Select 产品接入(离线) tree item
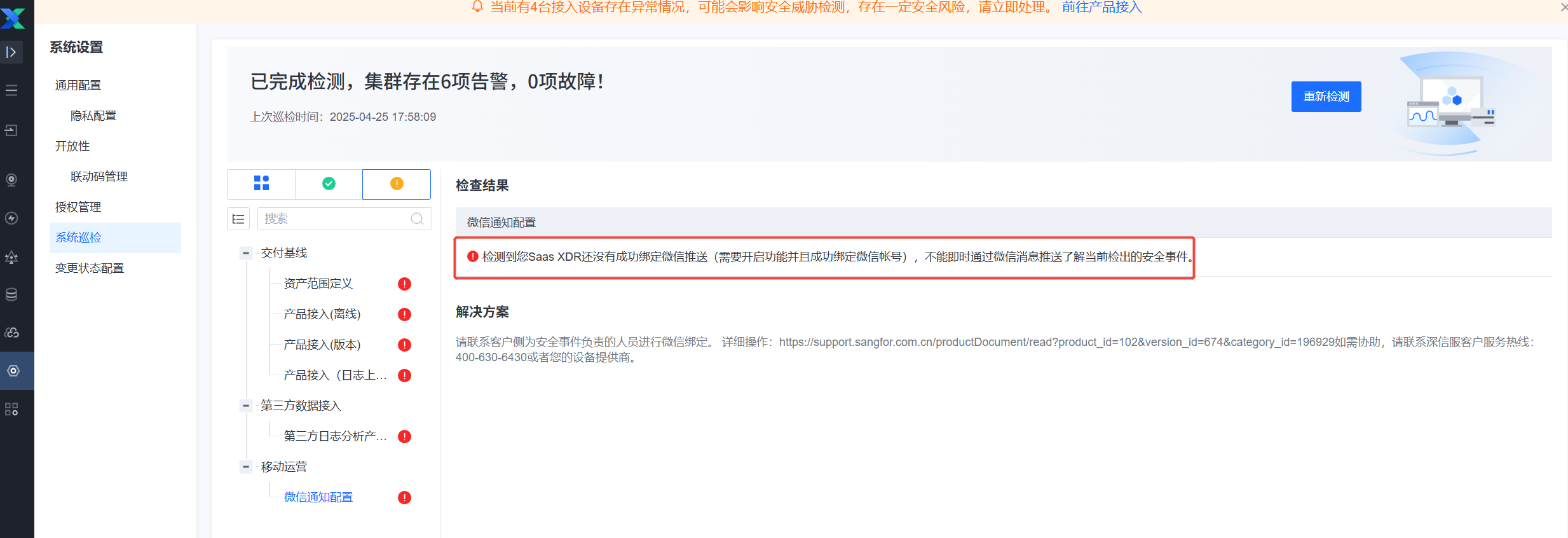This screenshot has width=1568, height=538. pos(322,314)
